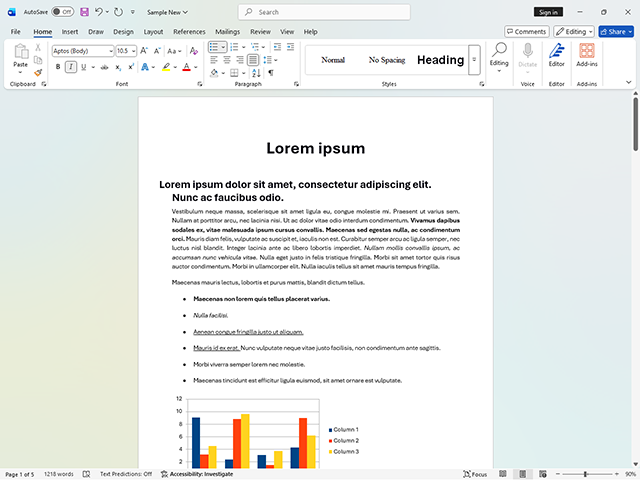Screen dimensions: 640x480
Task: Toggle Bold formatting
Action: [x=58, y=67]
